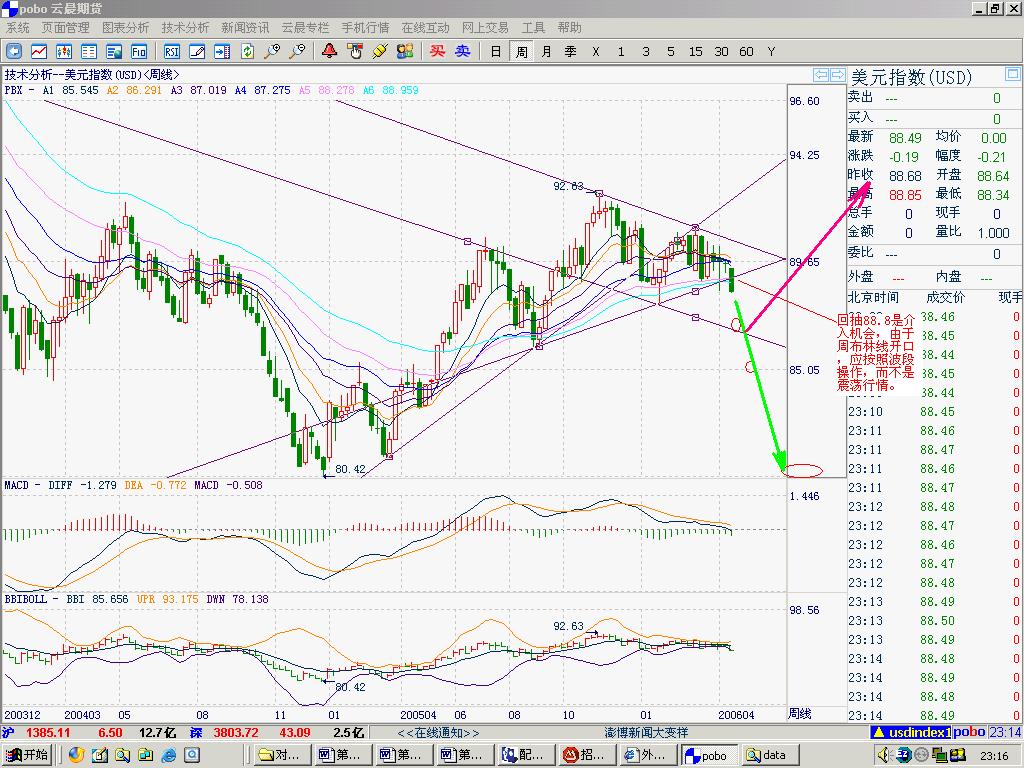Screen dimensions: 1024x768
Task: Click the zoom in magnifier icon
Action: click(271, 51)
